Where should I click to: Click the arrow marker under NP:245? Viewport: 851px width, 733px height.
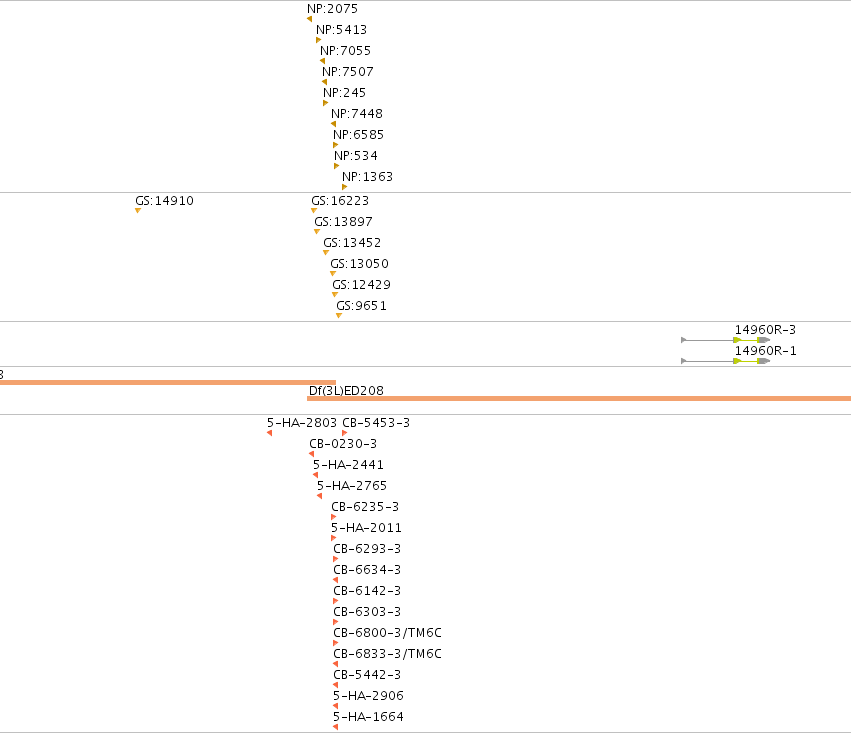click(325, 103)
